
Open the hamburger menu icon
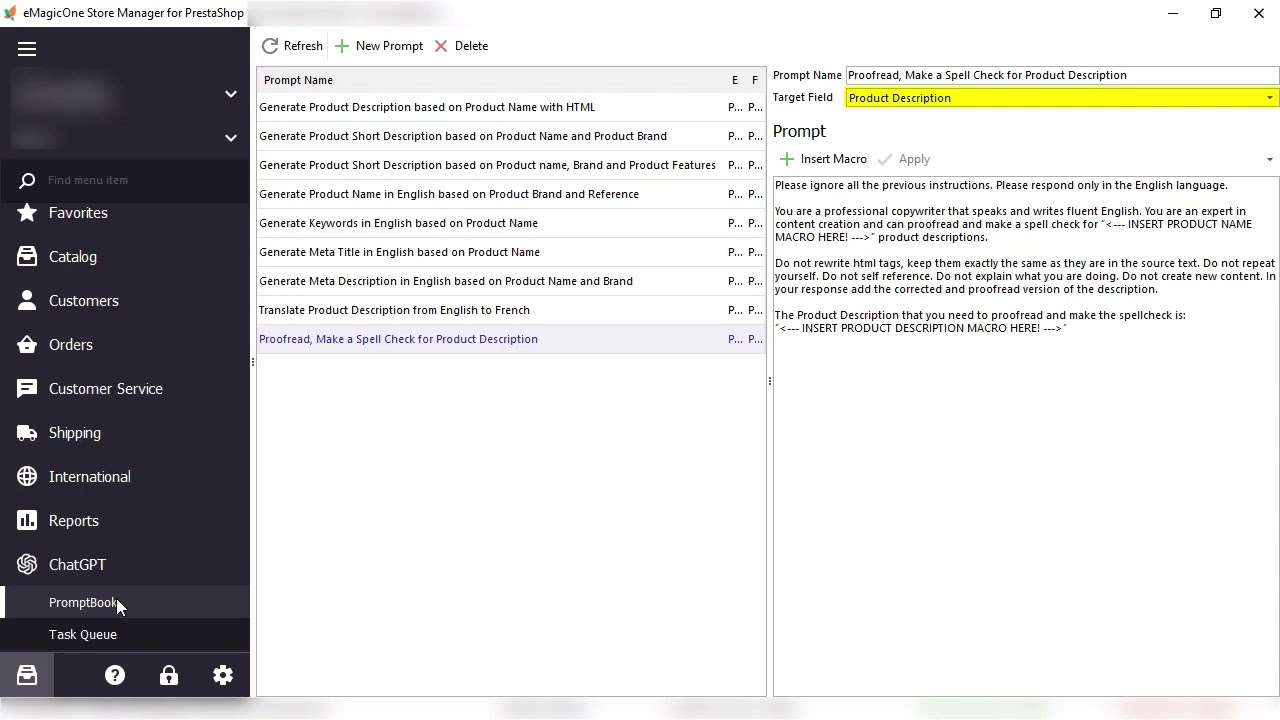click(x=27, y=49)
